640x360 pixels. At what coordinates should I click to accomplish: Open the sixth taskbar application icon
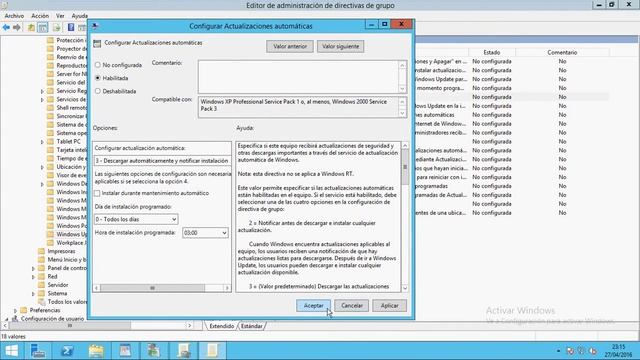(x=183, y=351)
